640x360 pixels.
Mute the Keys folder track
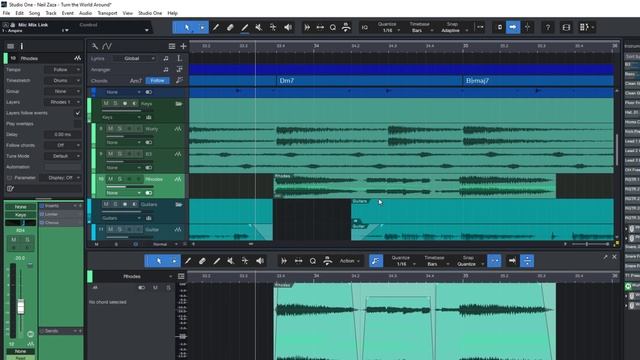click(106, 104)
